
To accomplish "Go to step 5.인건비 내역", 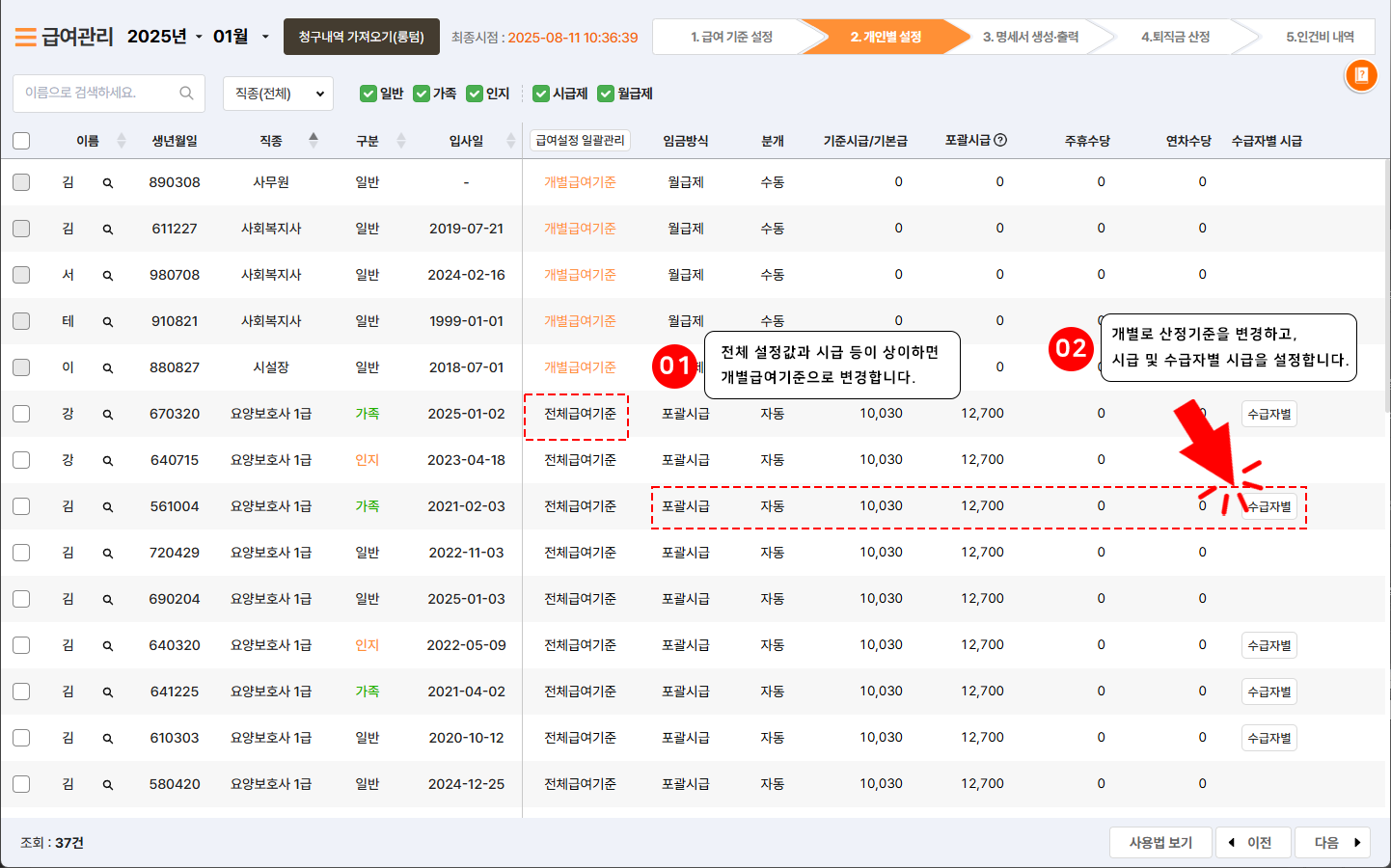I will (1320, 37).
